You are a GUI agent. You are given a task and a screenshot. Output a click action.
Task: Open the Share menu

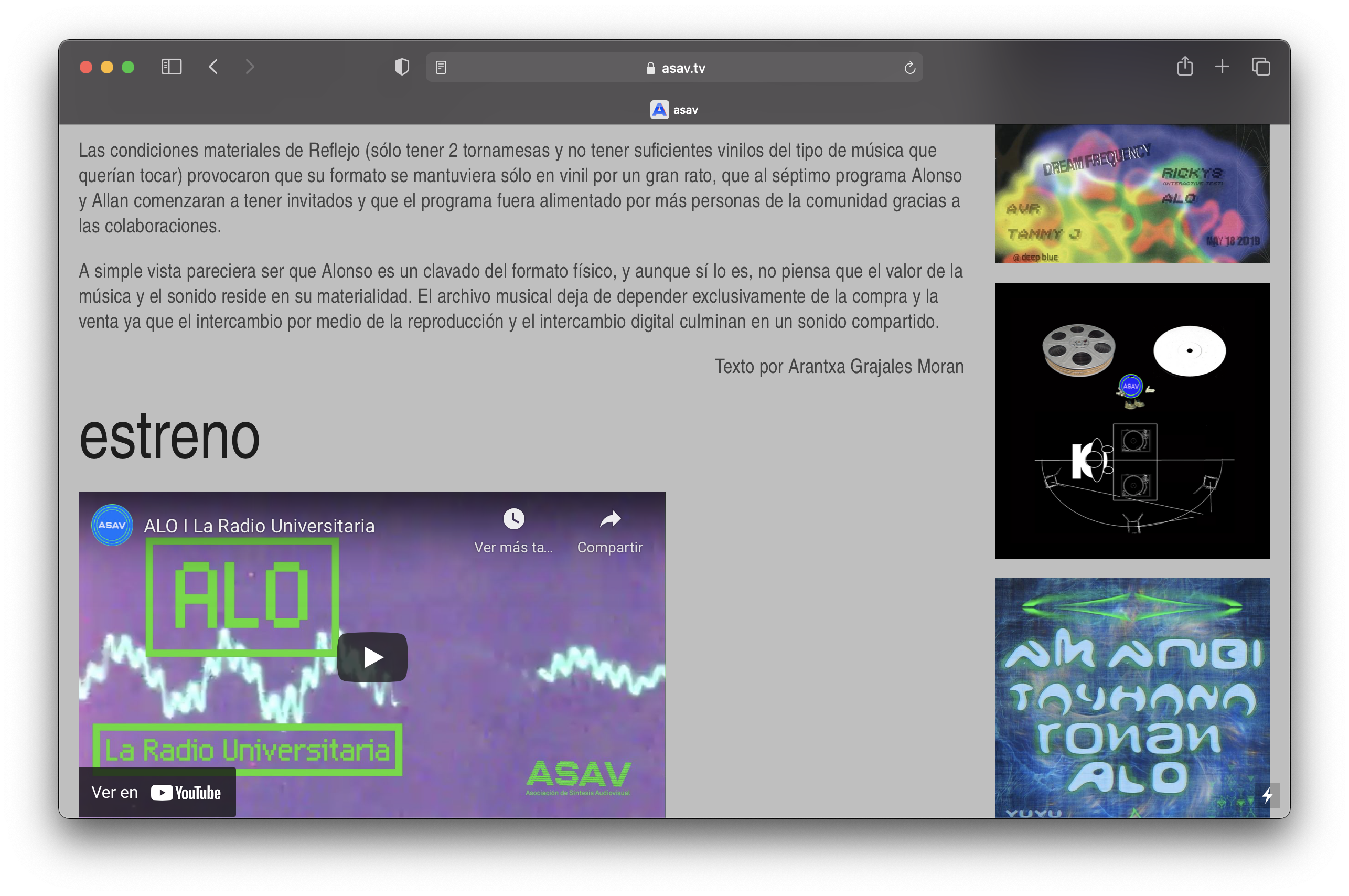[1184, 66]
